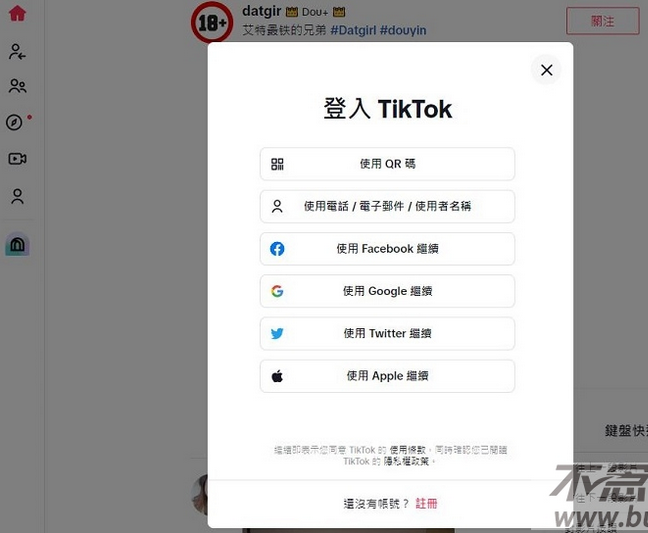The width and height of the screenshot is (648, 533).
Task: Continue with Twitter login
Action: 387,333
